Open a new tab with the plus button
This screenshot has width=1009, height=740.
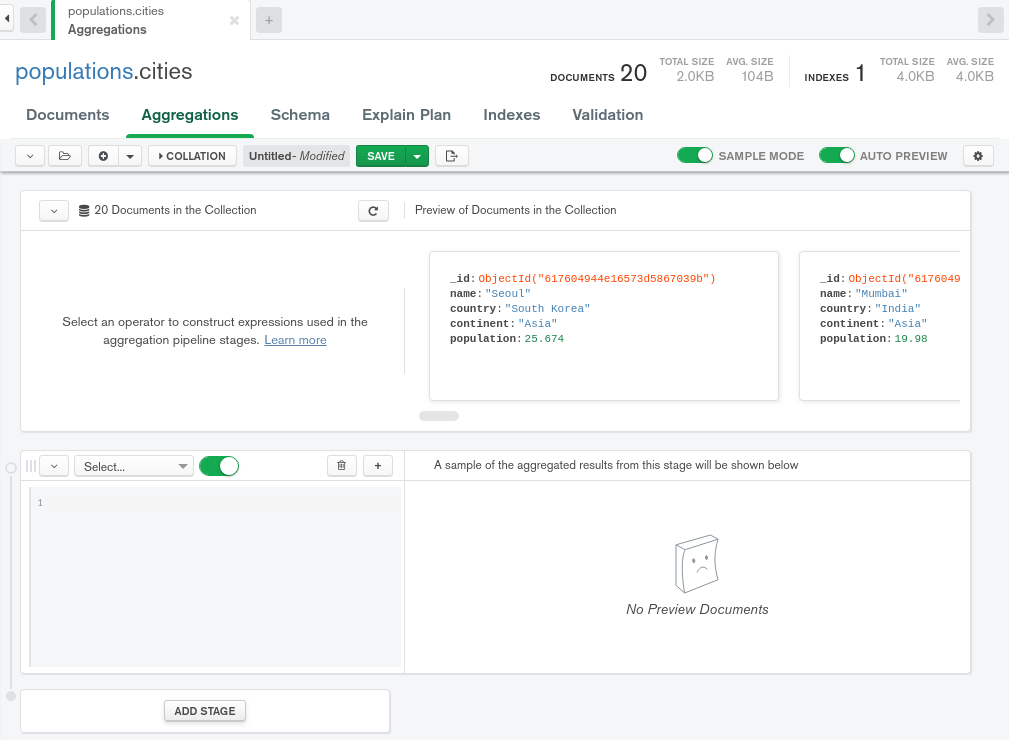pos(267,19)
